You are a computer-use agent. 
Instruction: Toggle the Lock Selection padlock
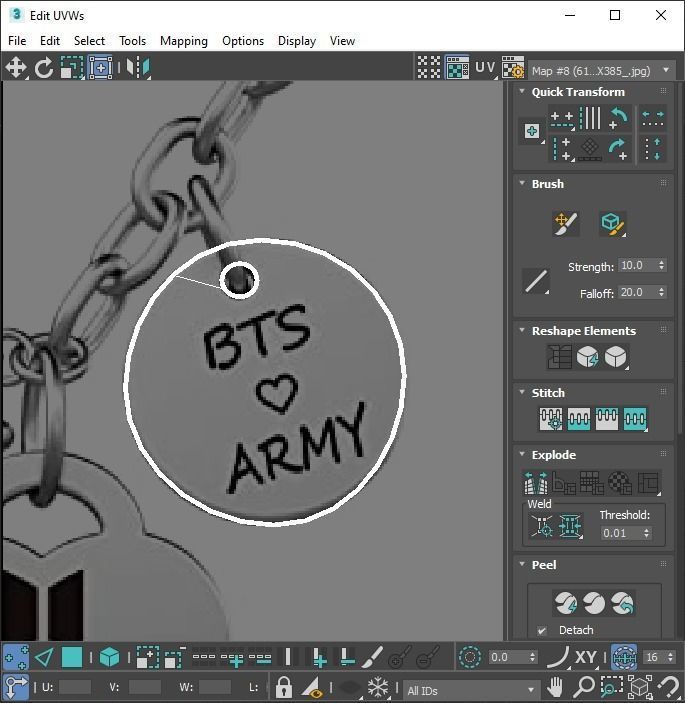(x=284, y=687)
